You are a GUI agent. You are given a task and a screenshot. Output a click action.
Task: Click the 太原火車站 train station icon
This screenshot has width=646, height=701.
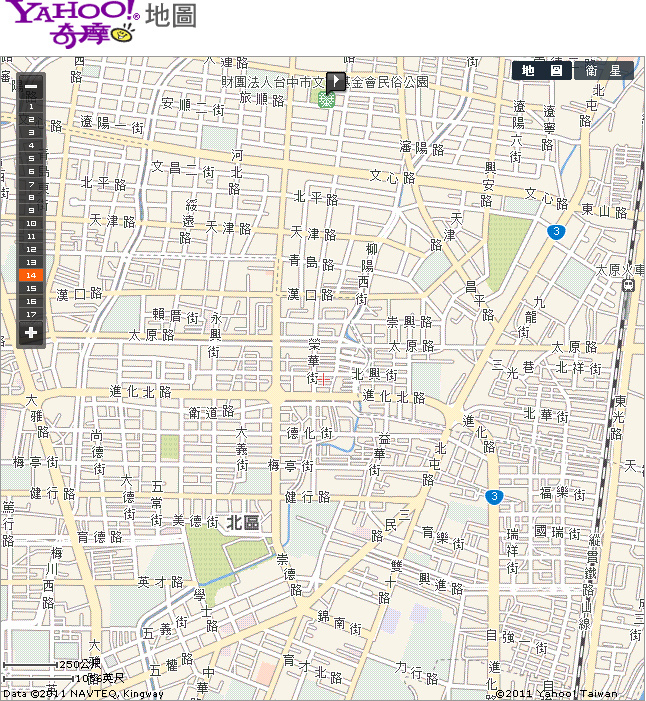[628, 285]
